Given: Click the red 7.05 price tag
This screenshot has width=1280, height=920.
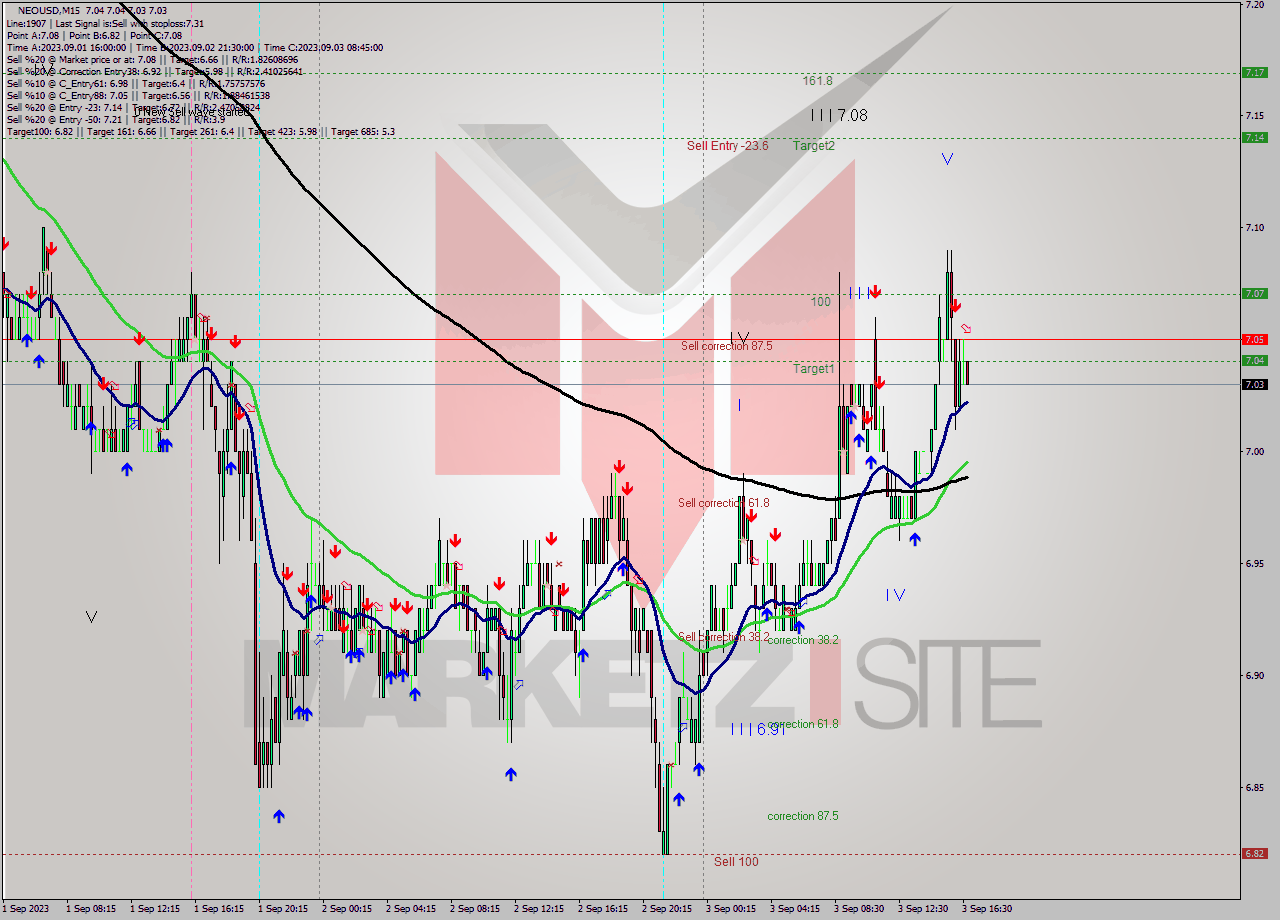Looking at the screenshot, I should pos(1254,339).
